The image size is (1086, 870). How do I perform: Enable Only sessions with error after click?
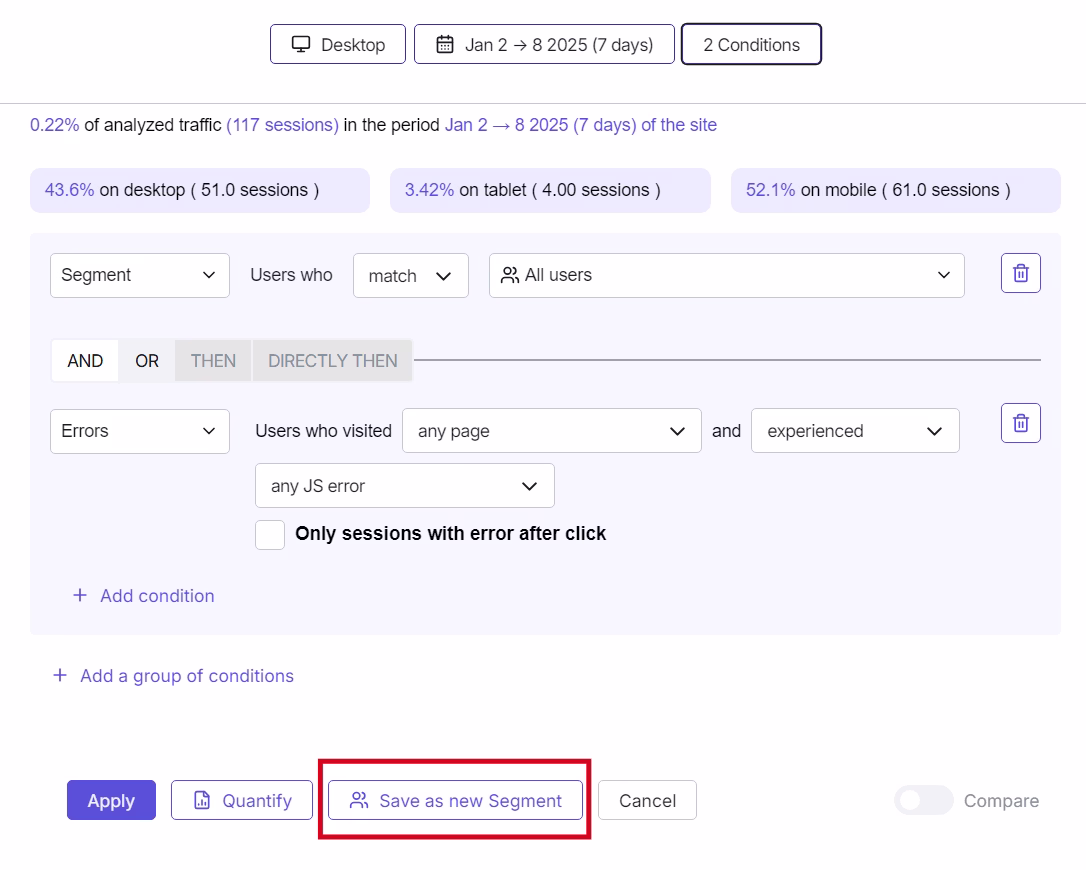pos(270,534)
